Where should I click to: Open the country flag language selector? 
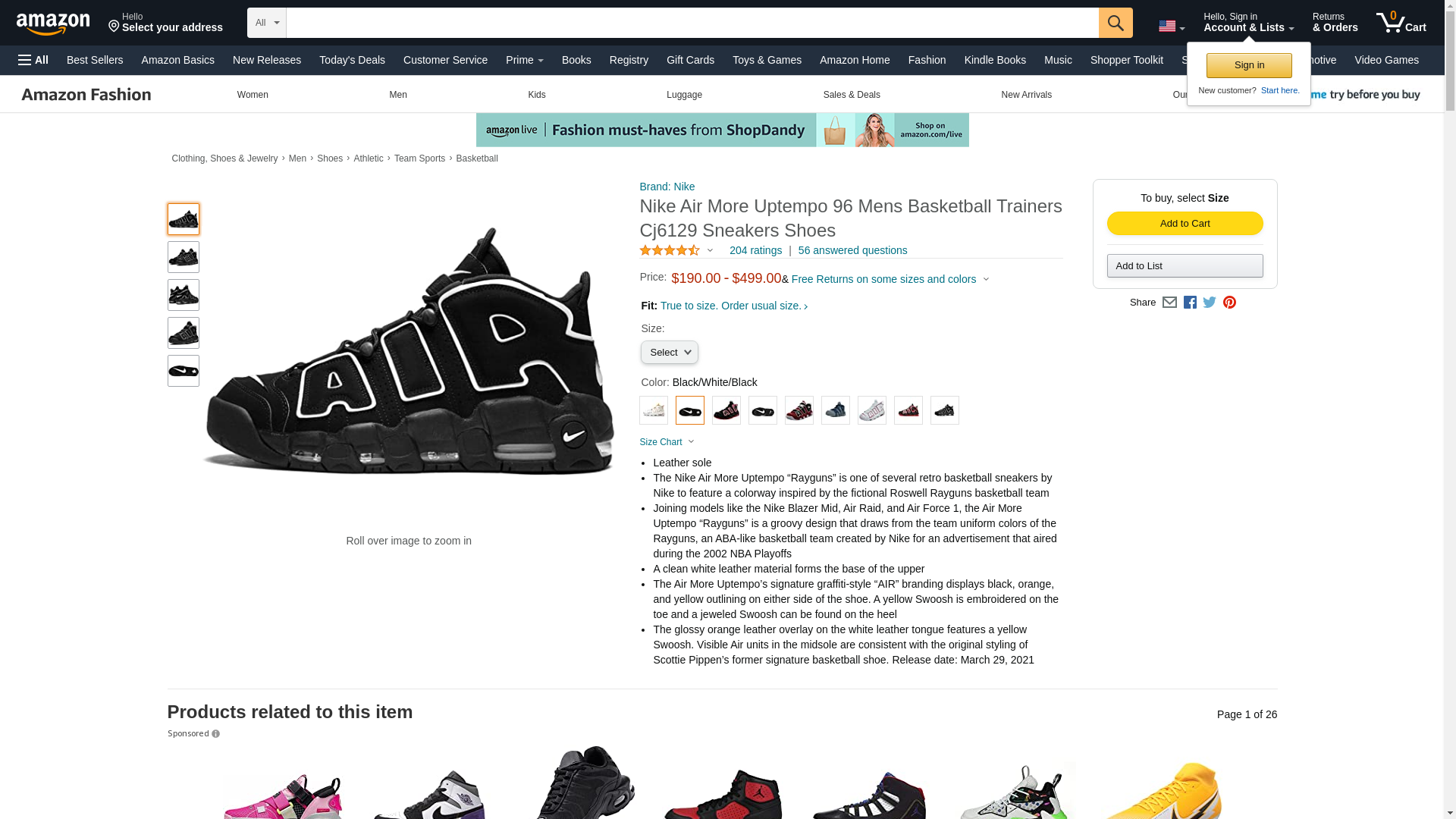[1171, 27]
